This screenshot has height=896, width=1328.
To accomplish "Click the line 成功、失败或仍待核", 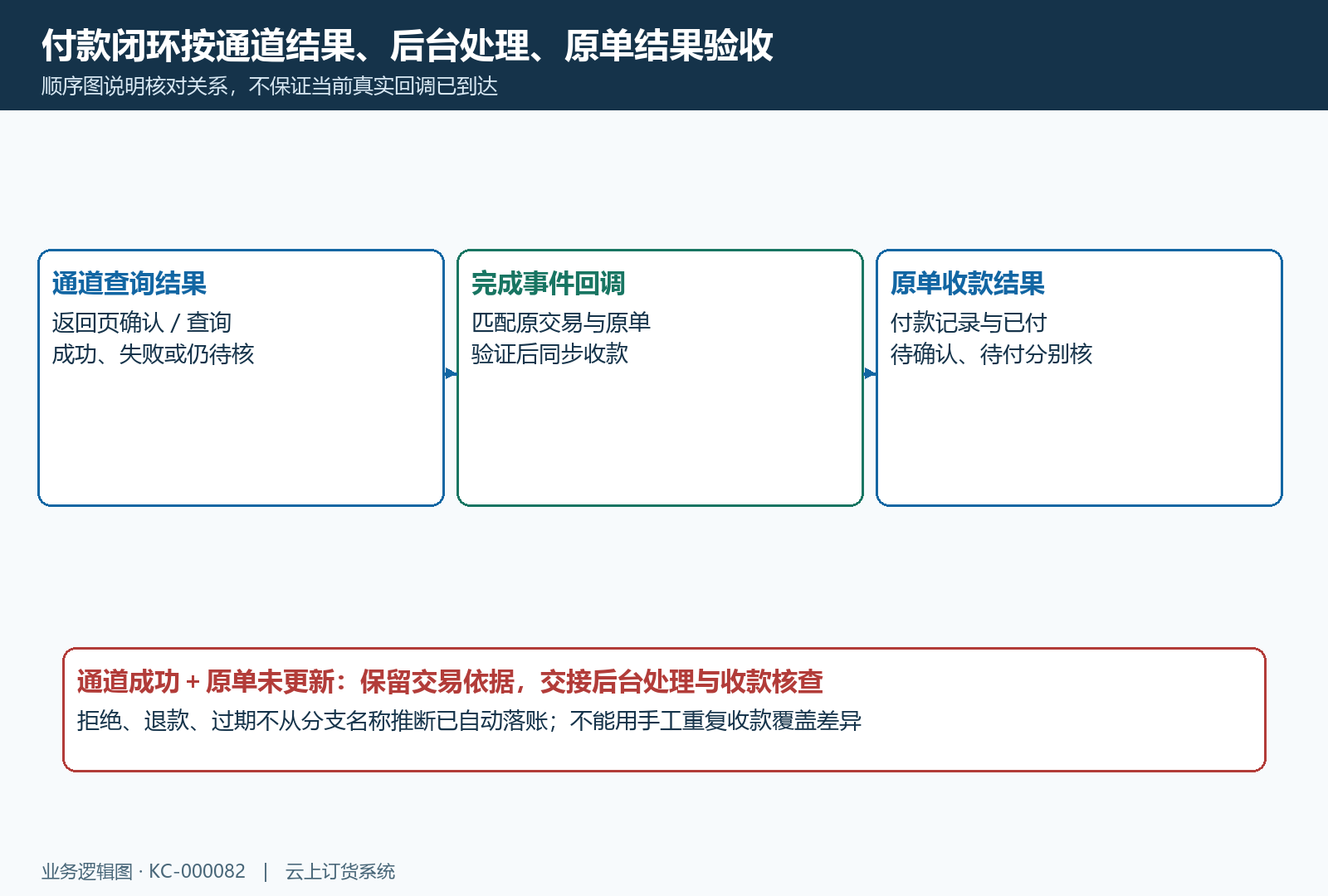I will [x=154, y=353].
